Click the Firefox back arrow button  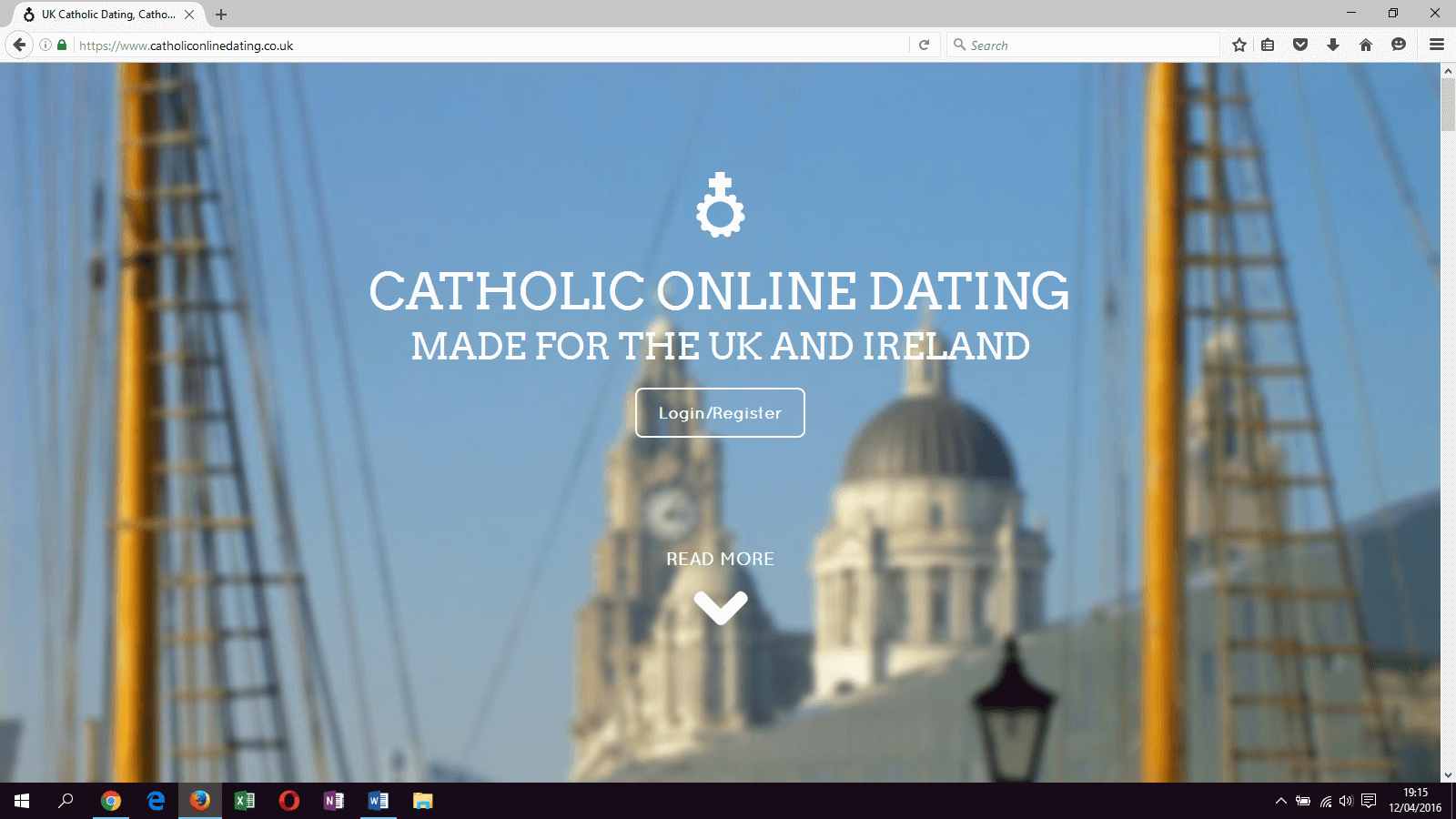click(x=19, y=45)
